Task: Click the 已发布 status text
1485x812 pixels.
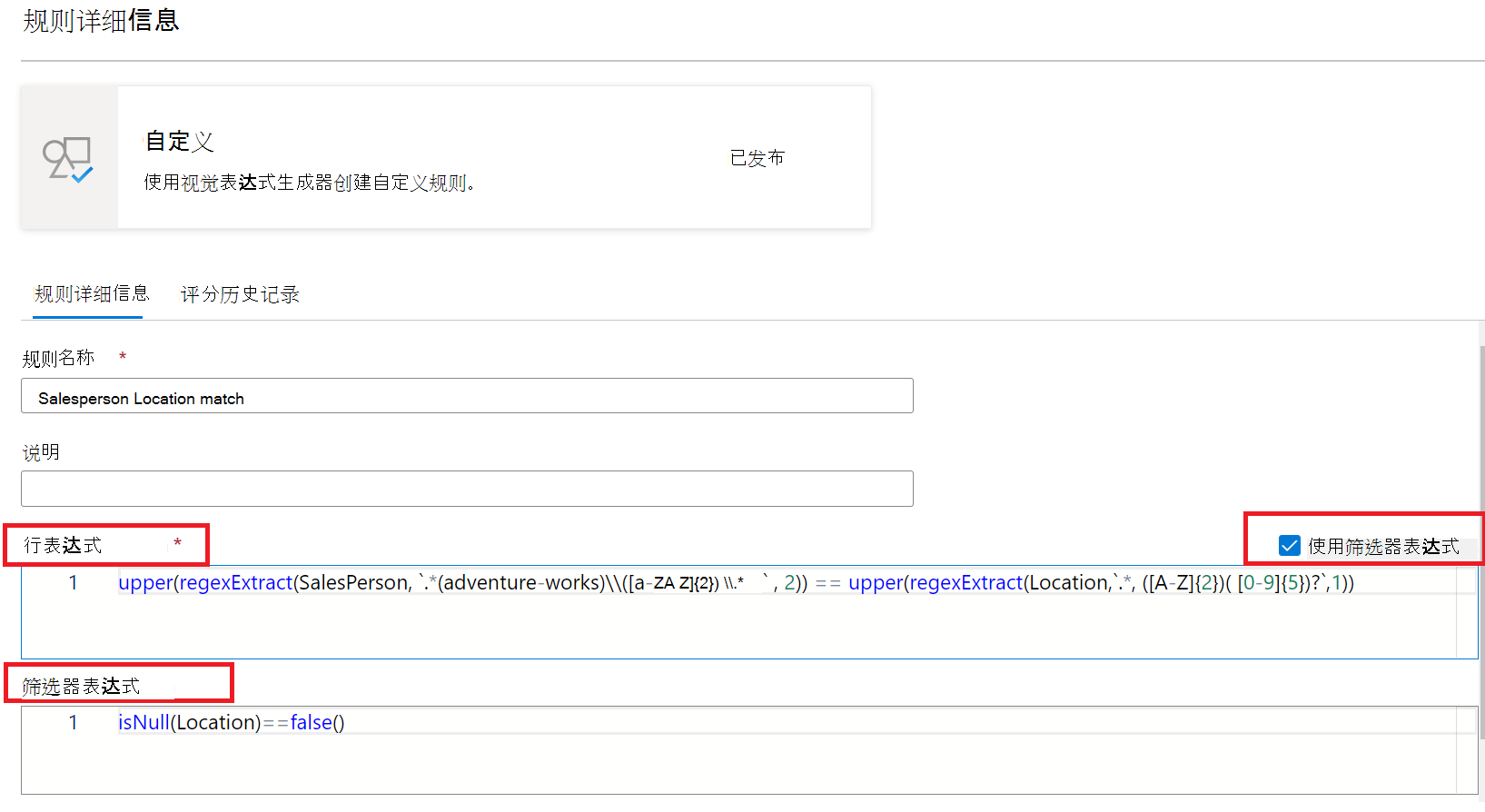Action: (757, 158)
